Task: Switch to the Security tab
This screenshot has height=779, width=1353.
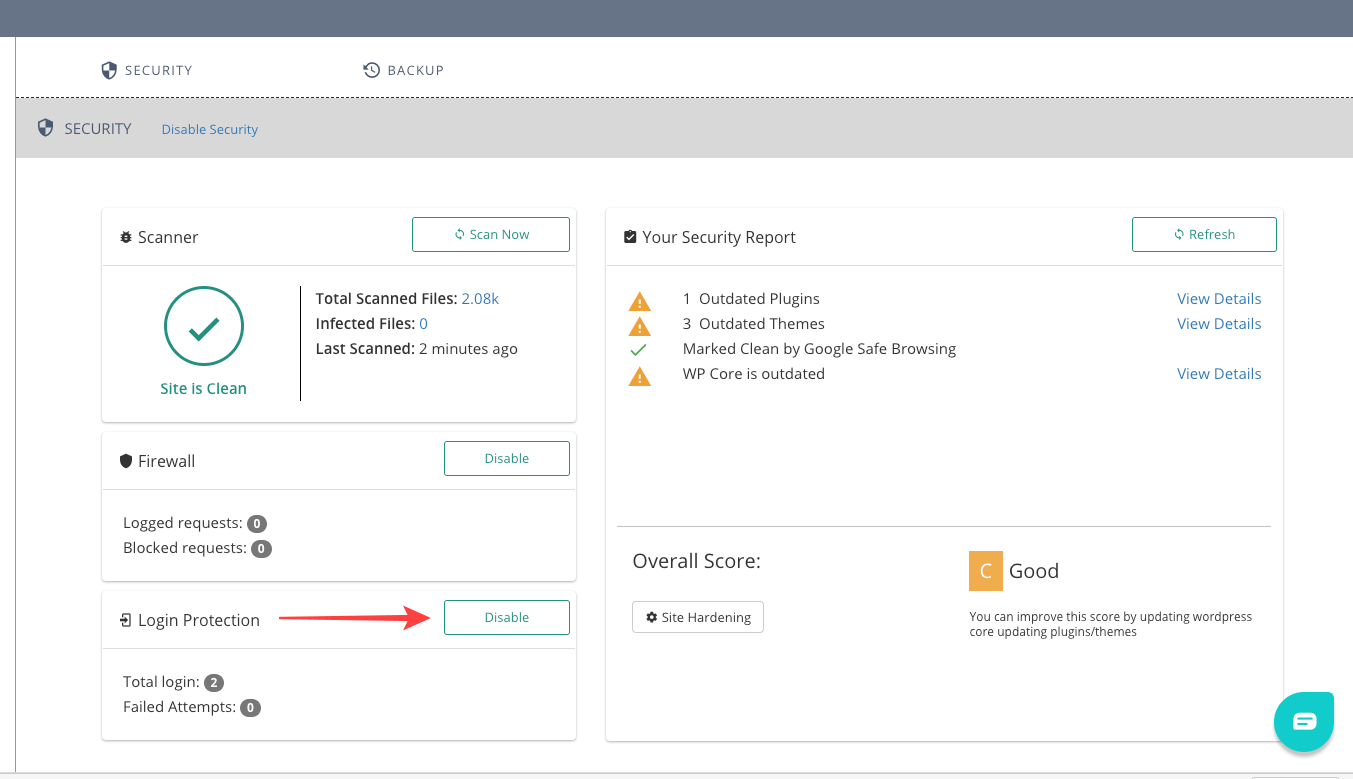Action: 147,70
